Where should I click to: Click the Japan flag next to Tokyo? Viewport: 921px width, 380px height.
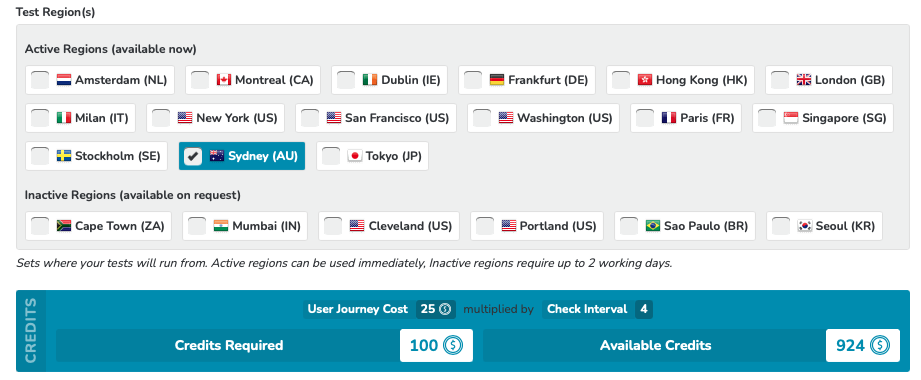tap(355, 156)
